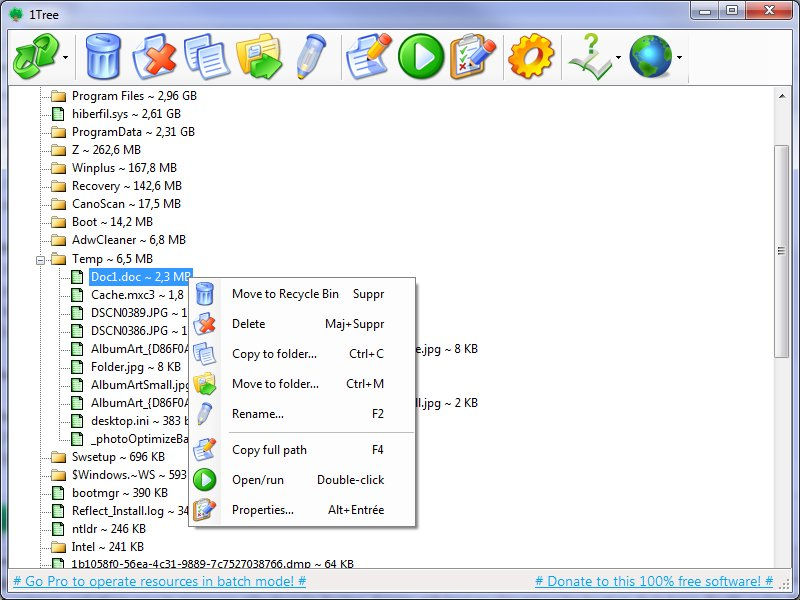Click the Rename pencil toolbar icon
Screen dimensions: 800x600
click(310, 57)
